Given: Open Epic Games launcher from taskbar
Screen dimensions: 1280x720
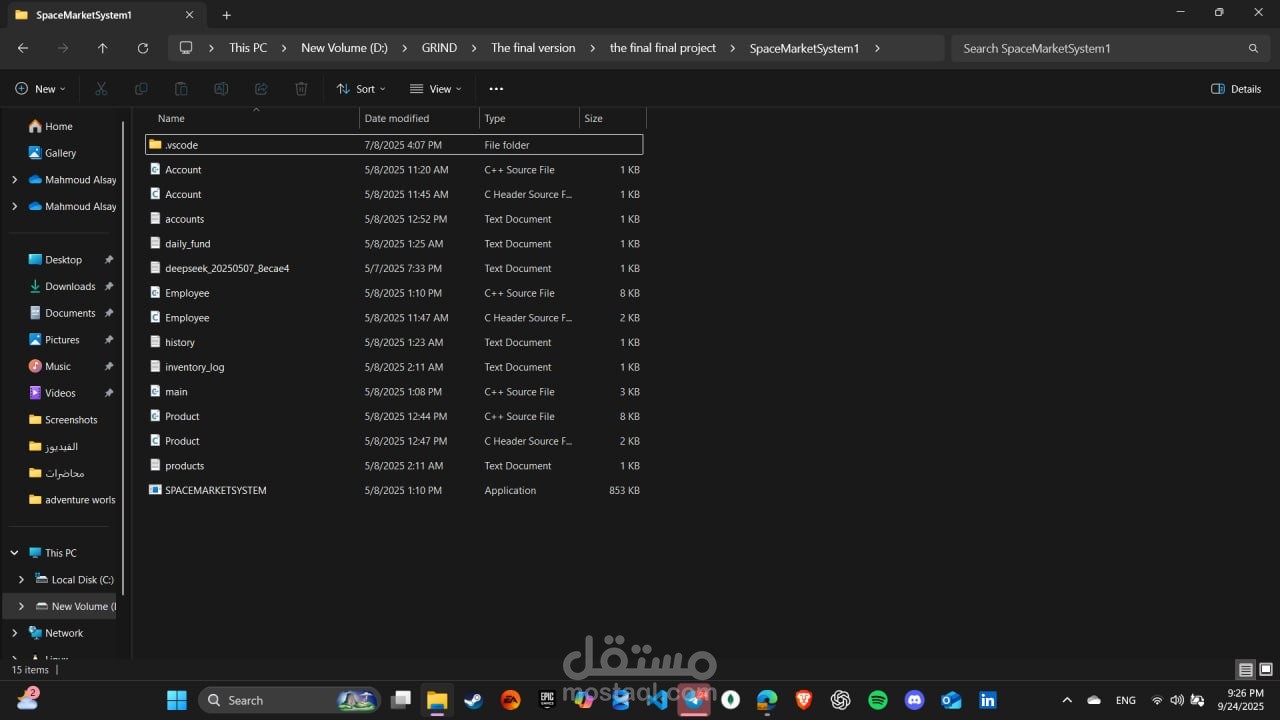Looking at the screenshot, I should click(x=547, y=700).
